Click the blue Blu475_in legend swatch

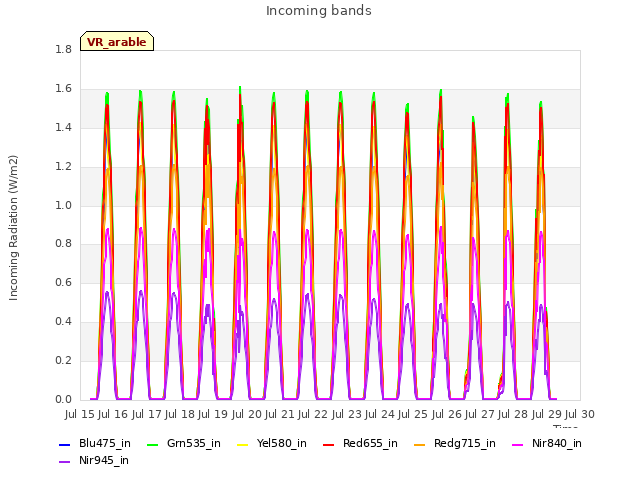(65, 444)
